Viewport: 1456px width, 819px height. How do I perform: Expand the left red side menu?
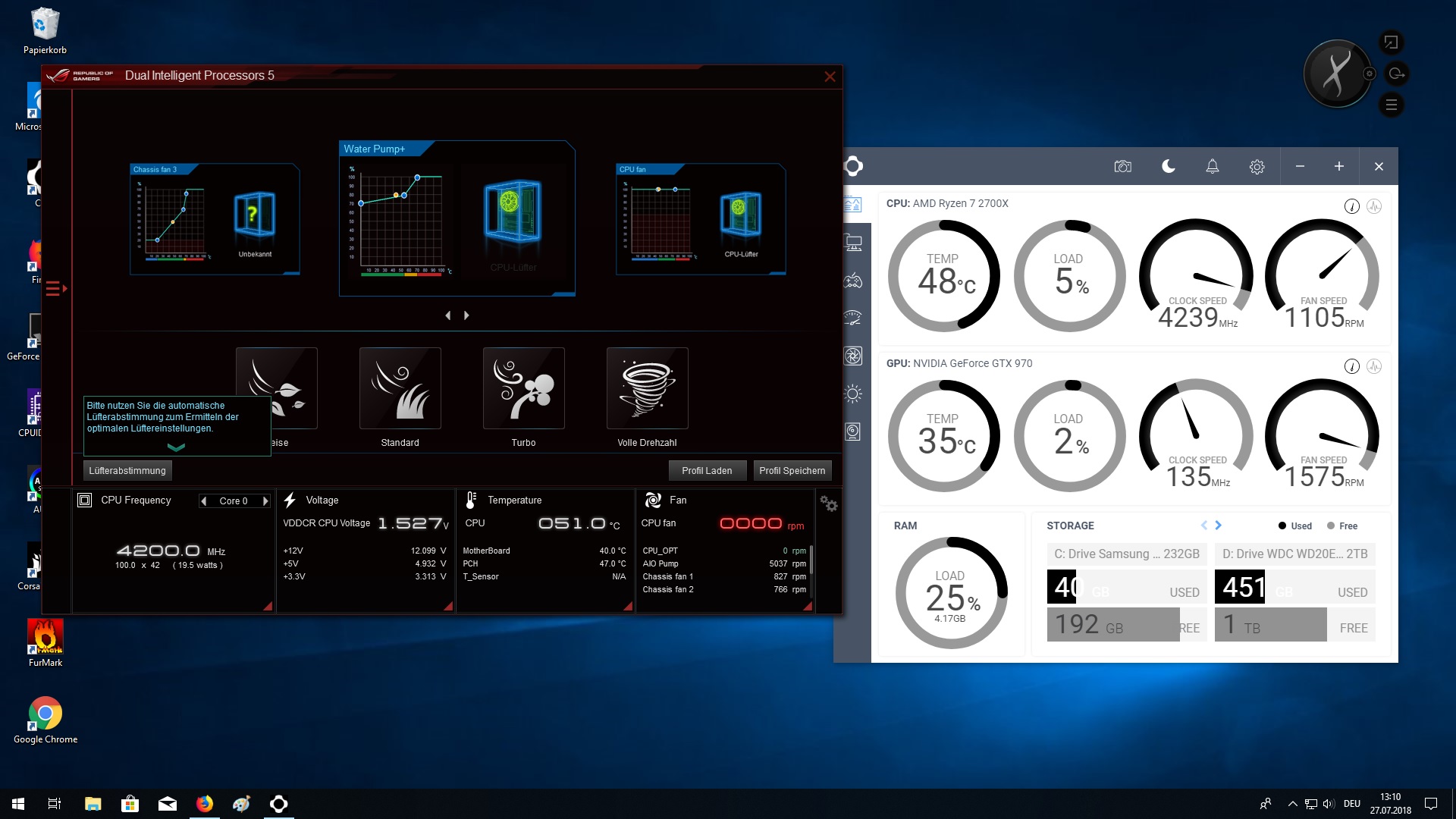(x=55, y=289)
